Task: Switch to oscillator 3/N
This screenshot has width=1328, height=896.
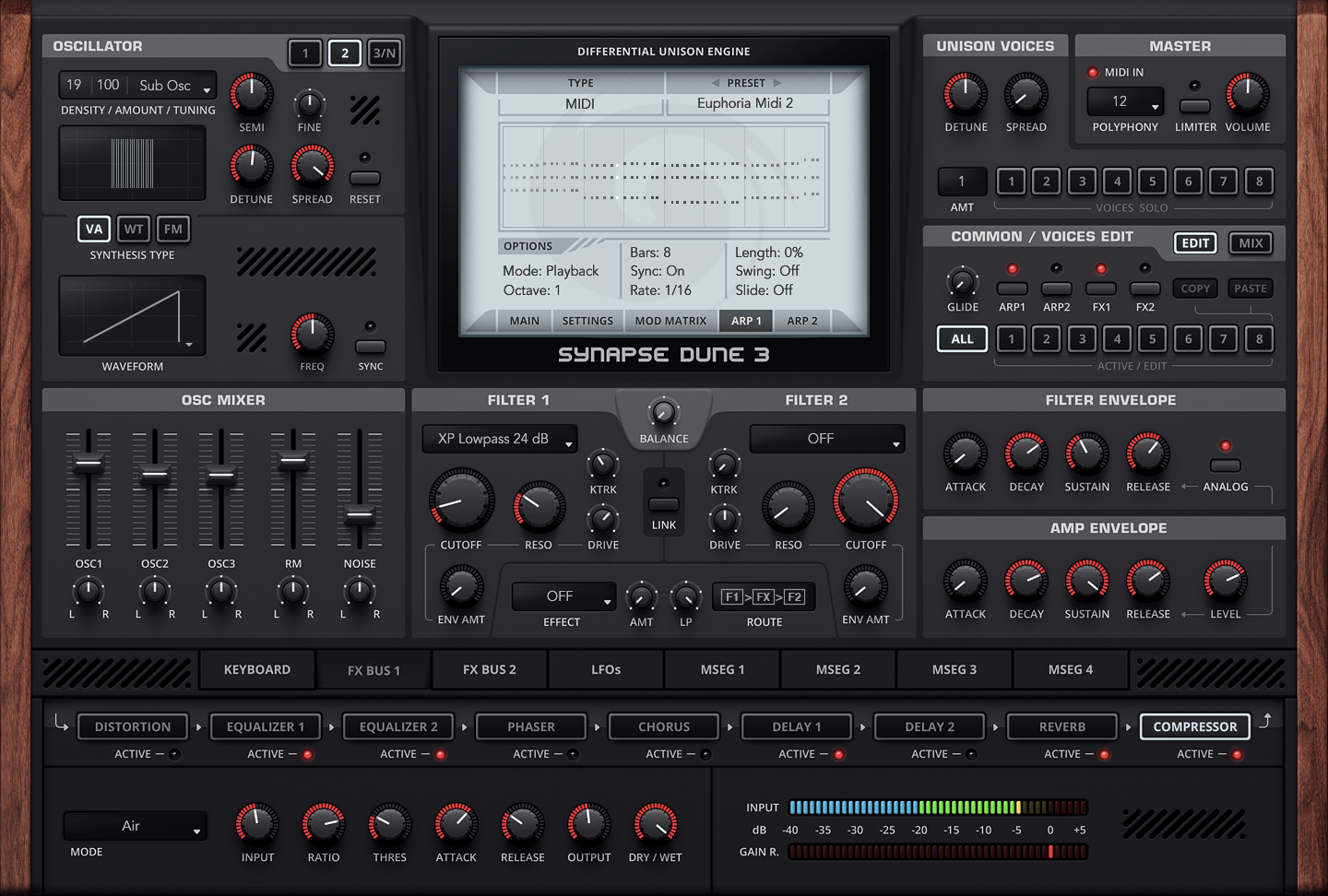Action: pyautogui.click(x=385, y=53)
